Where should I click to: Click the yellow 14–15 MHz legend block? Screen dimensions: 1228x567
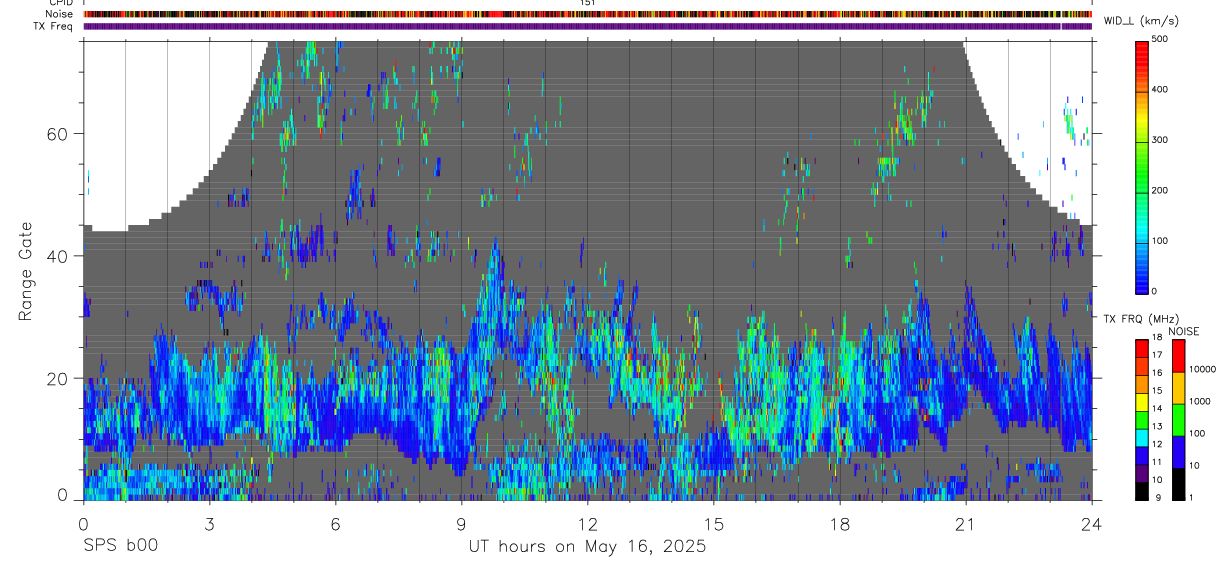click(x=1142, y=402)
